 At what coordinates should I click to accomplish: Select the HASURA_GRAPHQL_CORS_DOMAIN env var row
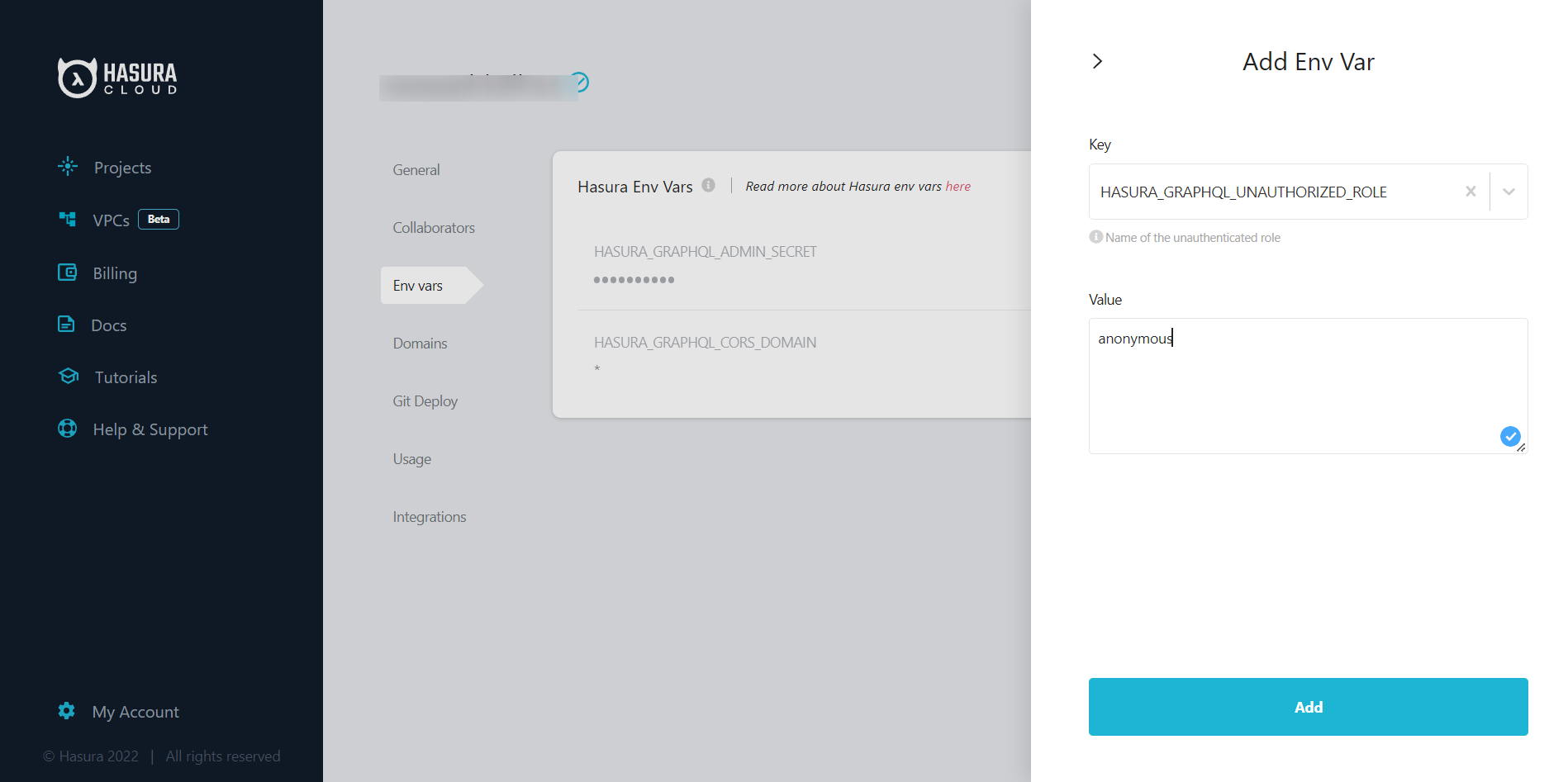(x=804, y=356)
